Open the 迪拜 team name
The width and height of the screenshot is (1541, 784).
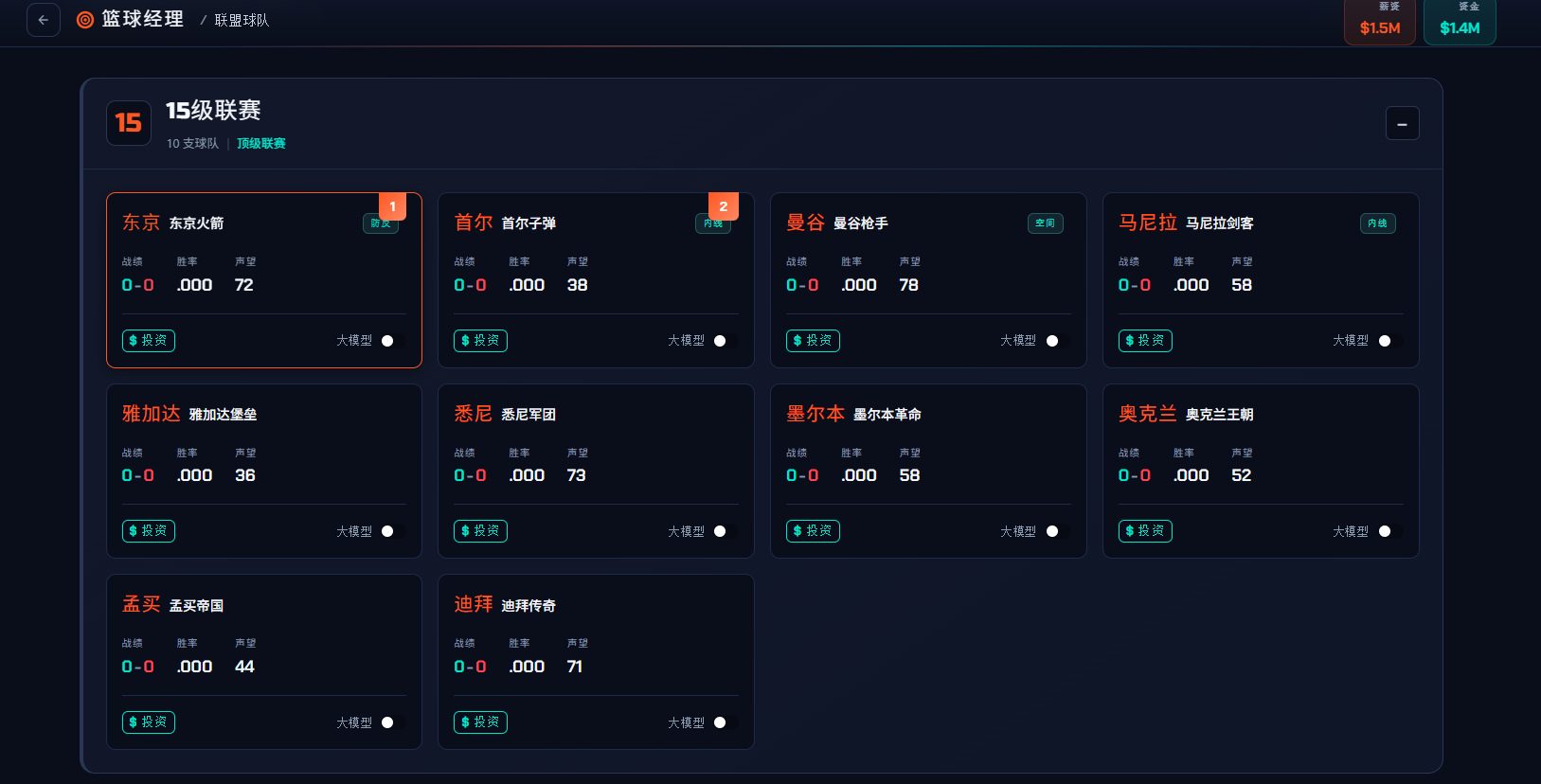474,604
